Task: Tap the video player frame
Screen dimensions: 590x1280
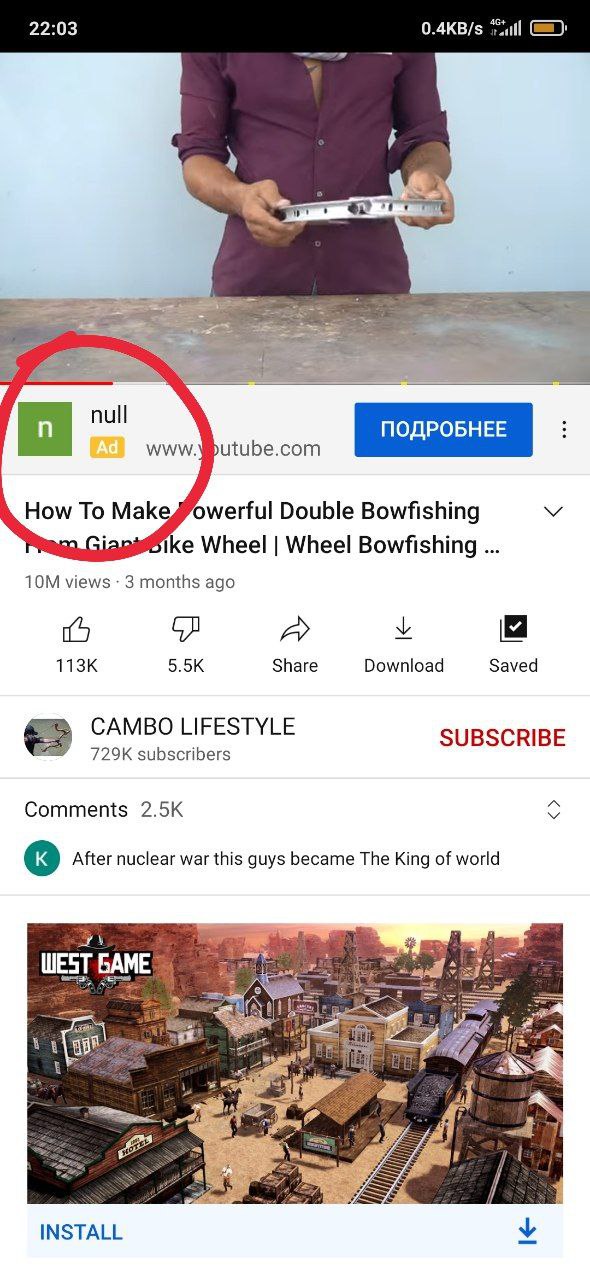Action: 295,218
